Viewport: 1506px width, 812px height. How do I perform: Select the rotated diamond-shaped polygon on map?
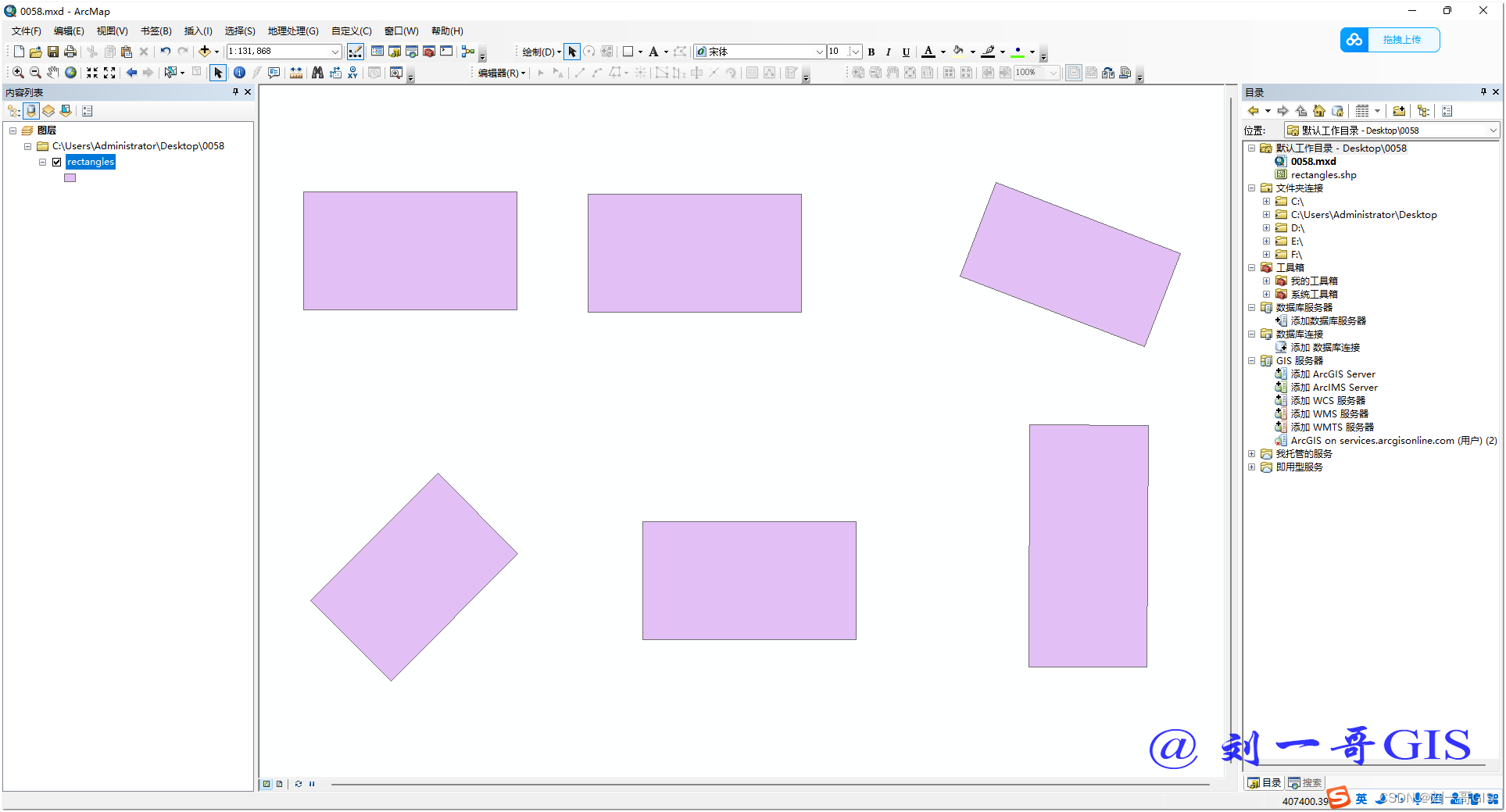tap(414, 577)
